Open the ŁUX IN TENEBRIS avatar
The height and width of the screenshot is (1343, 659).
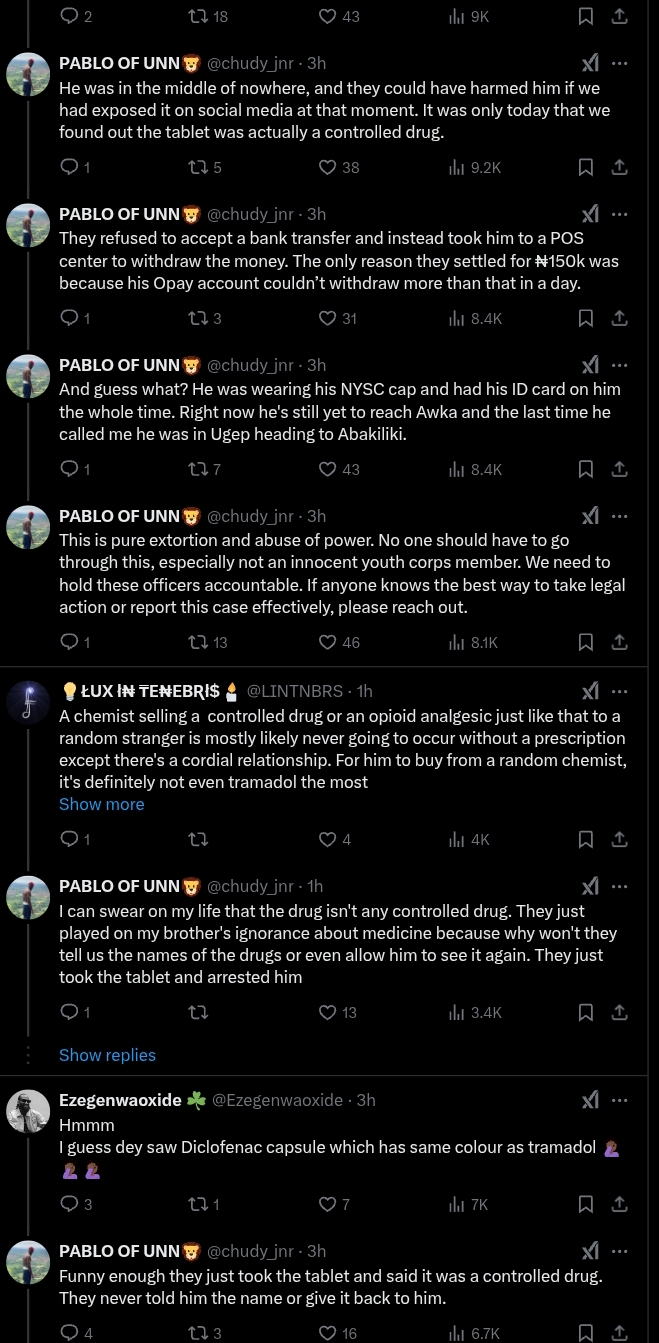(28, 700)
